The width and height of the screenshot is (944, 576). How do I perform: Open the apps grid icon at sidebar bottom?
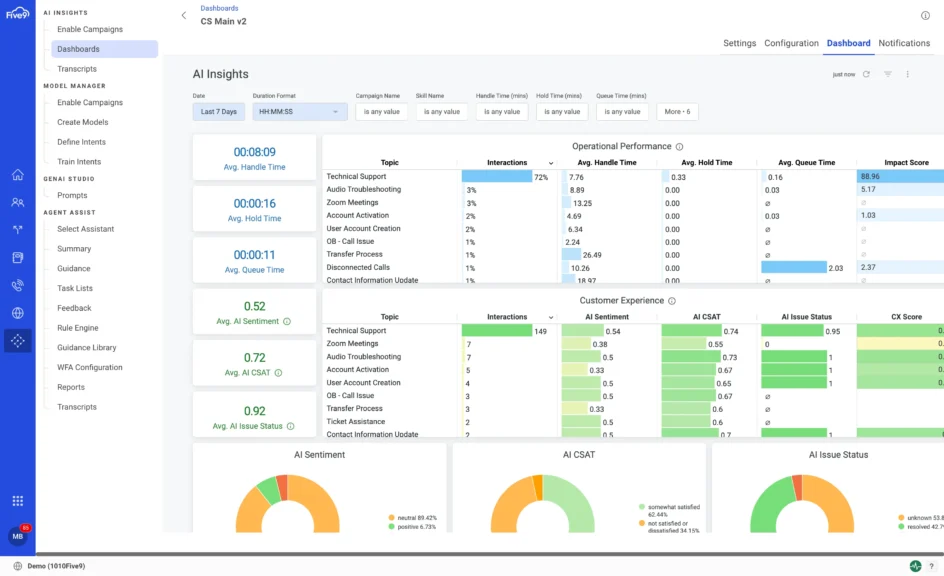coord(17,501)
